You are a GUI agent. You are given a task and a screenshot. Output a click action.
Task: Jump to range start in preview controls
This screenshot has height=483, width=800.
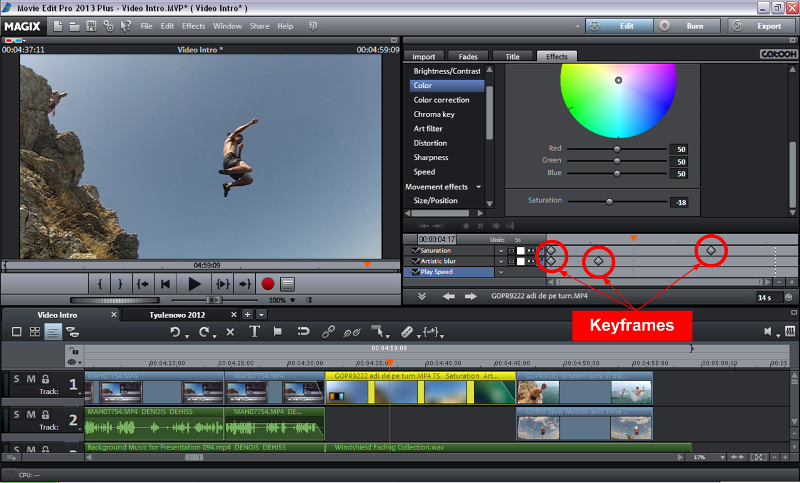[x=143, y=284]
